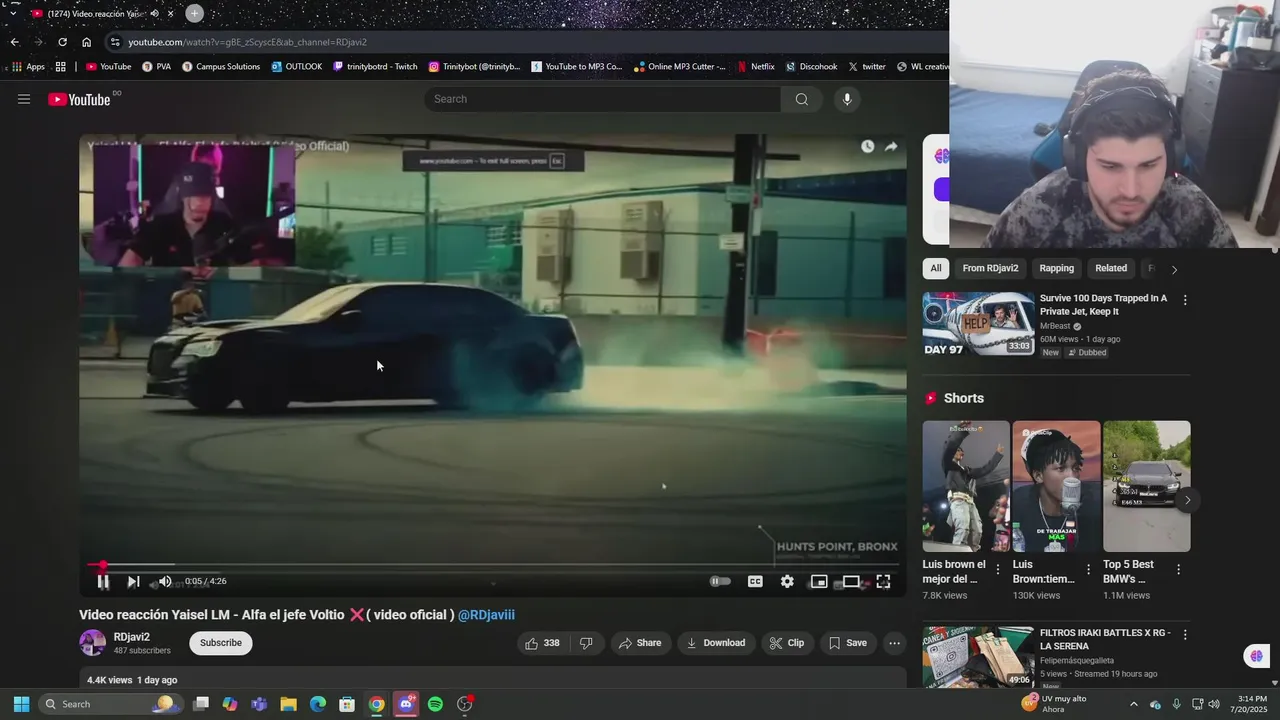Click the browser home button

86,42
